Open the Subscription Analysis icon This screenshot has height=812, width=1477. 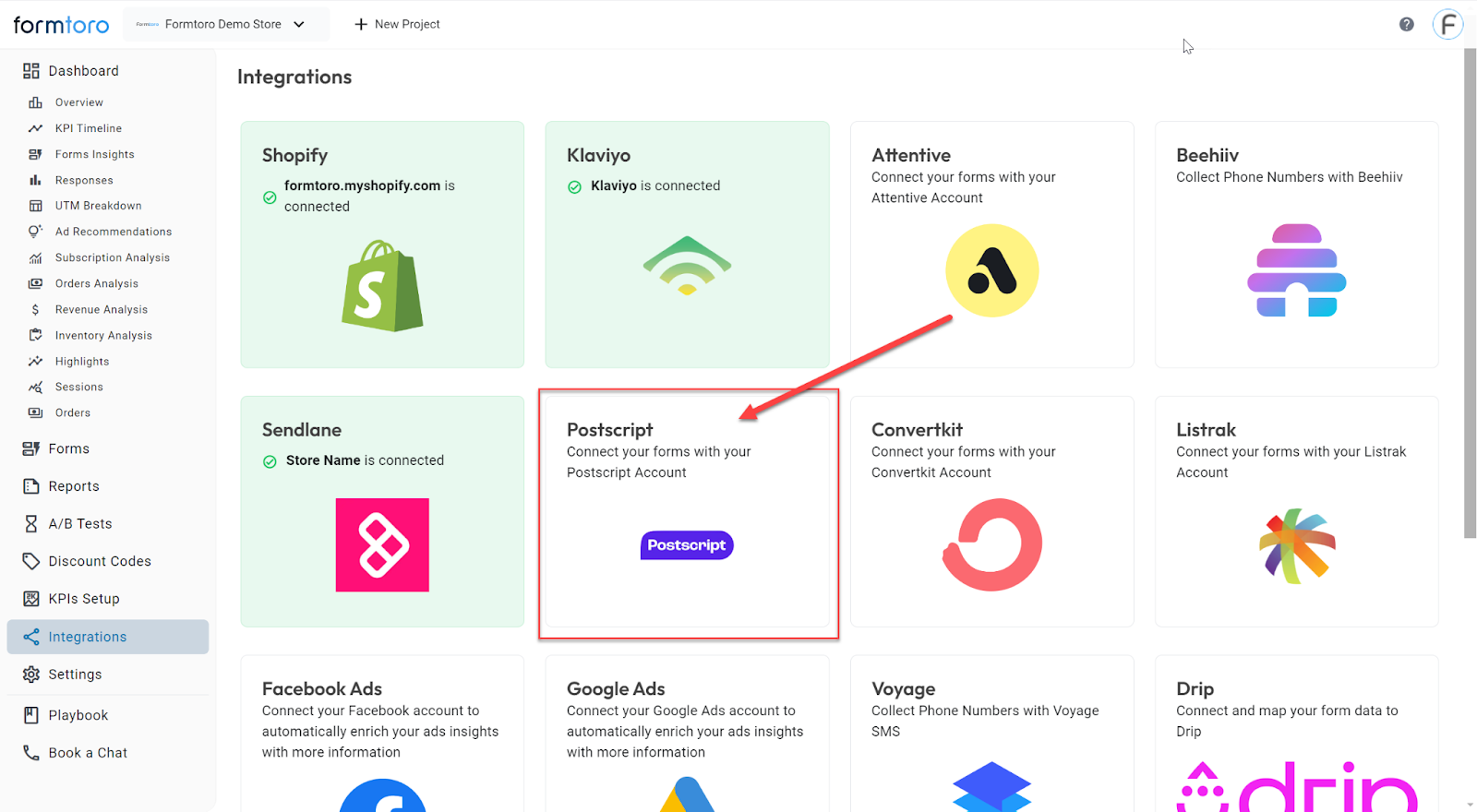point(35,257)
